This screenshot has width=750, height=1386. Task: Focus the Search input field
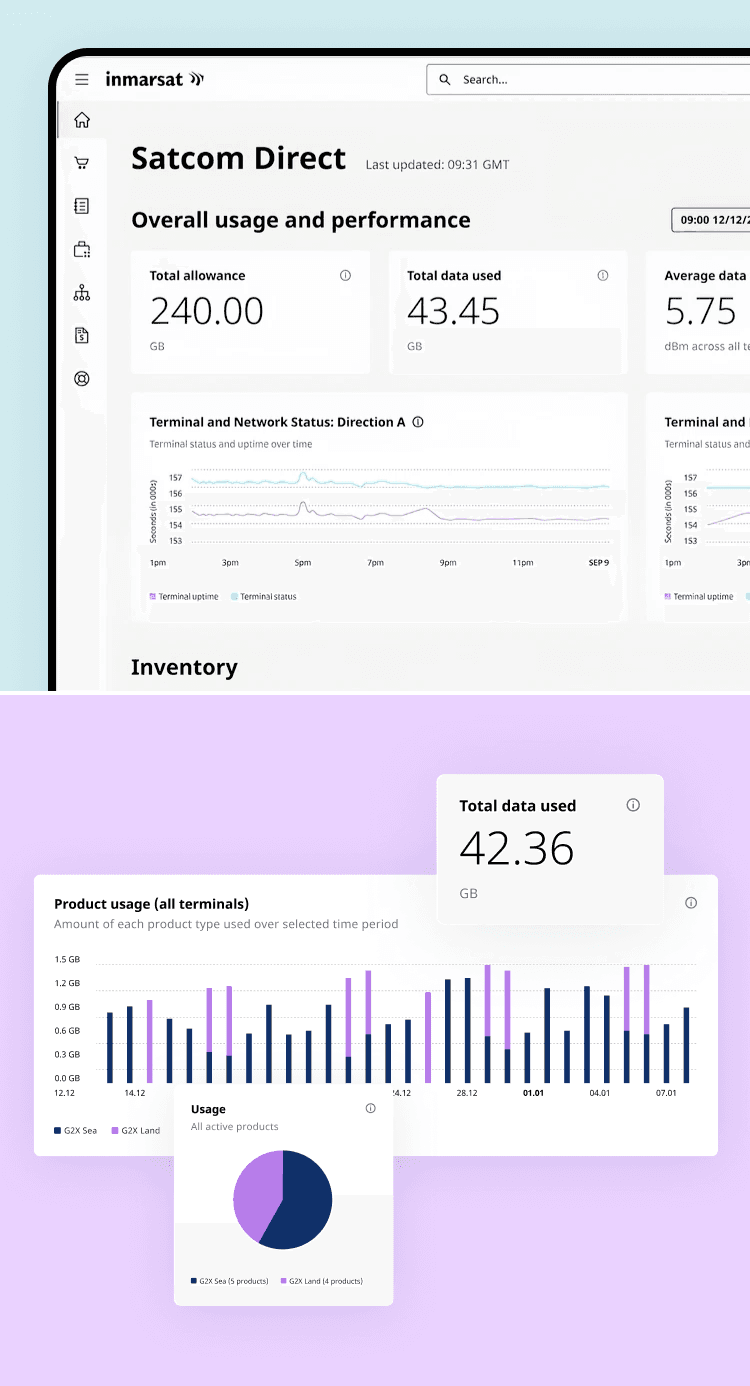tap(588, 80)
